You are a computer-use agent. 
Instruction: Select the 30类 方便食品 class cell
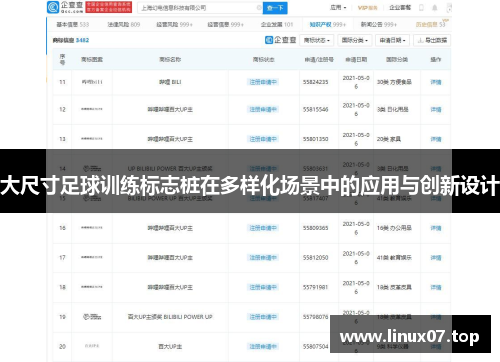pyautogui.click(x=394, y=82)
